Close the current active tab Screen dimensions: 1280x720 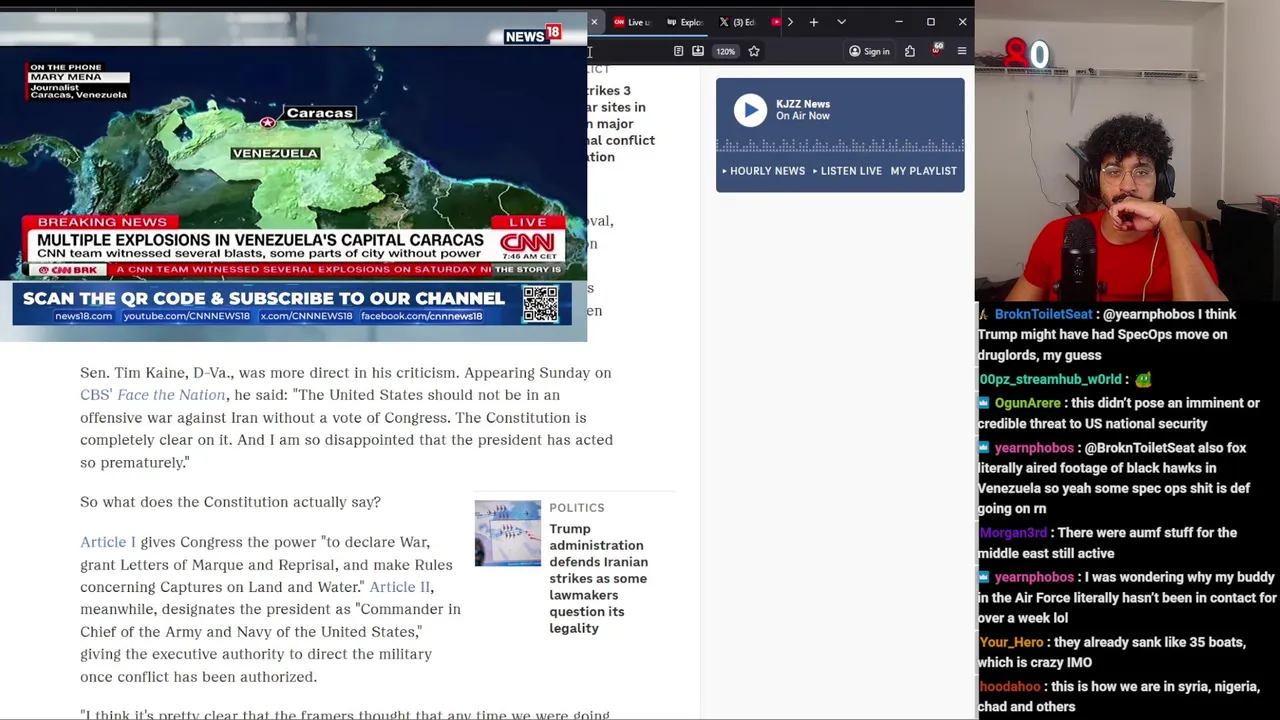coord(594,22)
